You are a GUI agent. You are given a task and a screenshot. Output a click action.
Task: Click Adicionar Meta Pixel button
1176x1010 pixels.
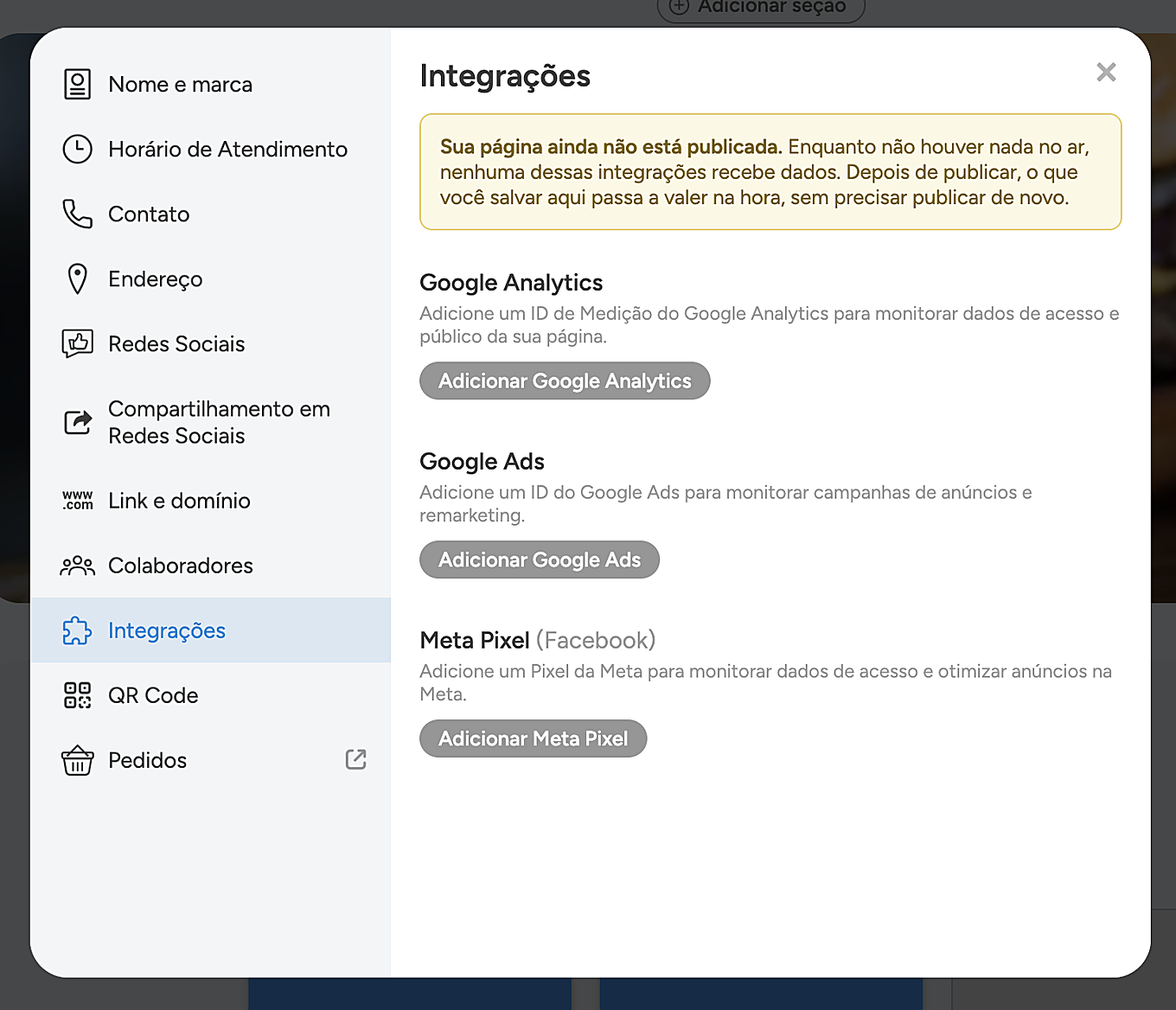[534, 738]
